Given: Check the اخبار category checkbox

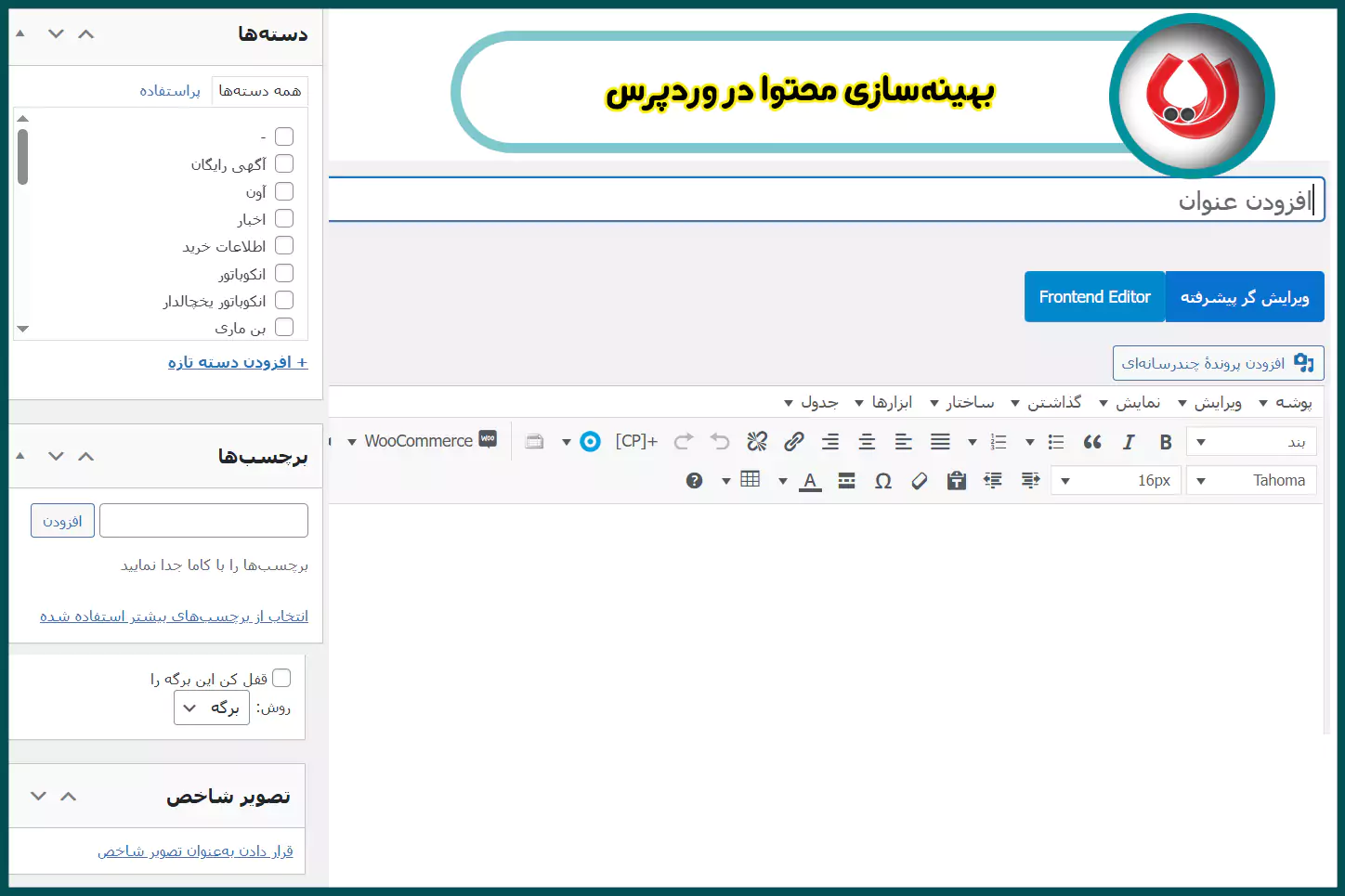Looking at the screenshot, I should click(x=284, y=218).
